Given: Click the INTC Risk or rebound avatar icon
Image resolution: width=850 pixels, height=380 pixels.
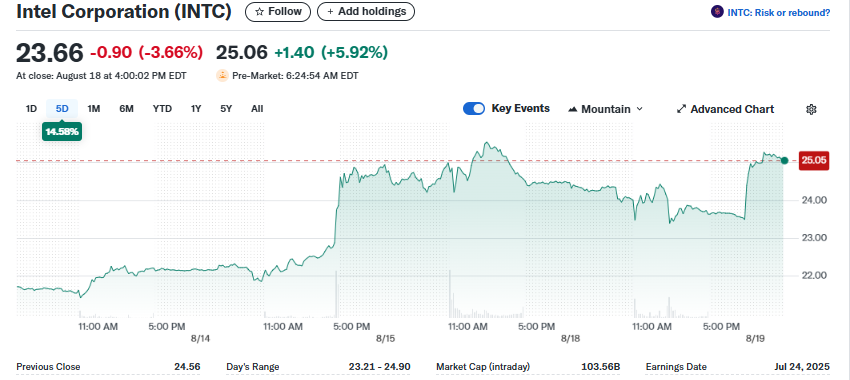Looking at the screenshot, I should (717, 11).
